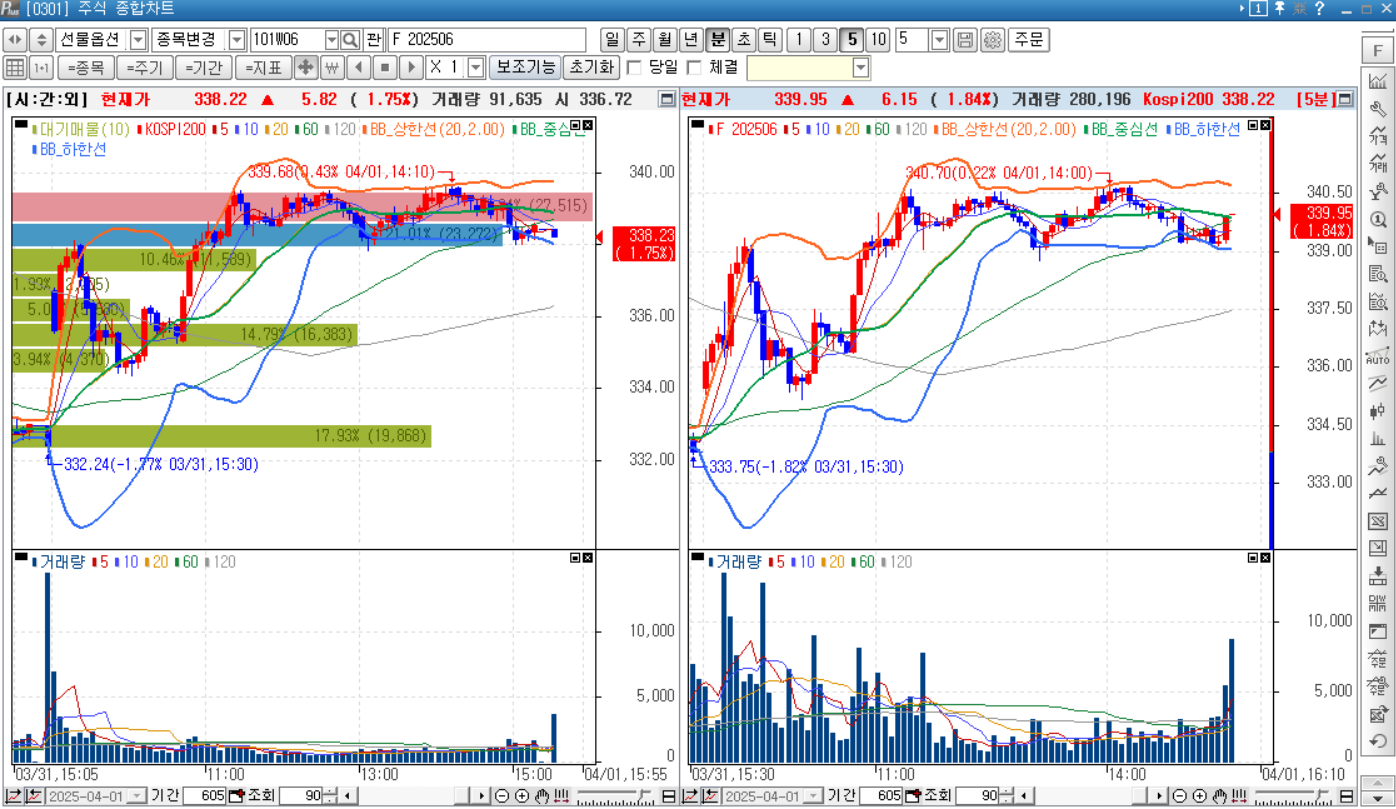Check the 체결 checkbox
Image resolution: width=1396 pixels, height=809 pixels.
point(692,67)
